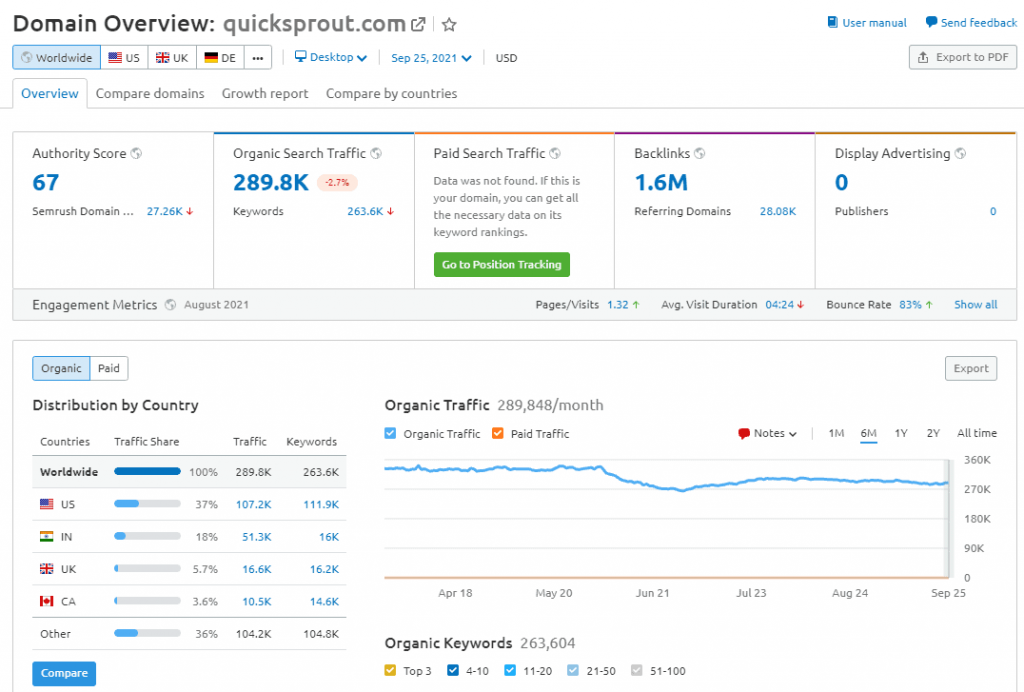The height and width of the screenshot is (692, 1024).
Task: Click the red down arrow beside Avg. Visit Duration
Action: click(x=801, y=305)
